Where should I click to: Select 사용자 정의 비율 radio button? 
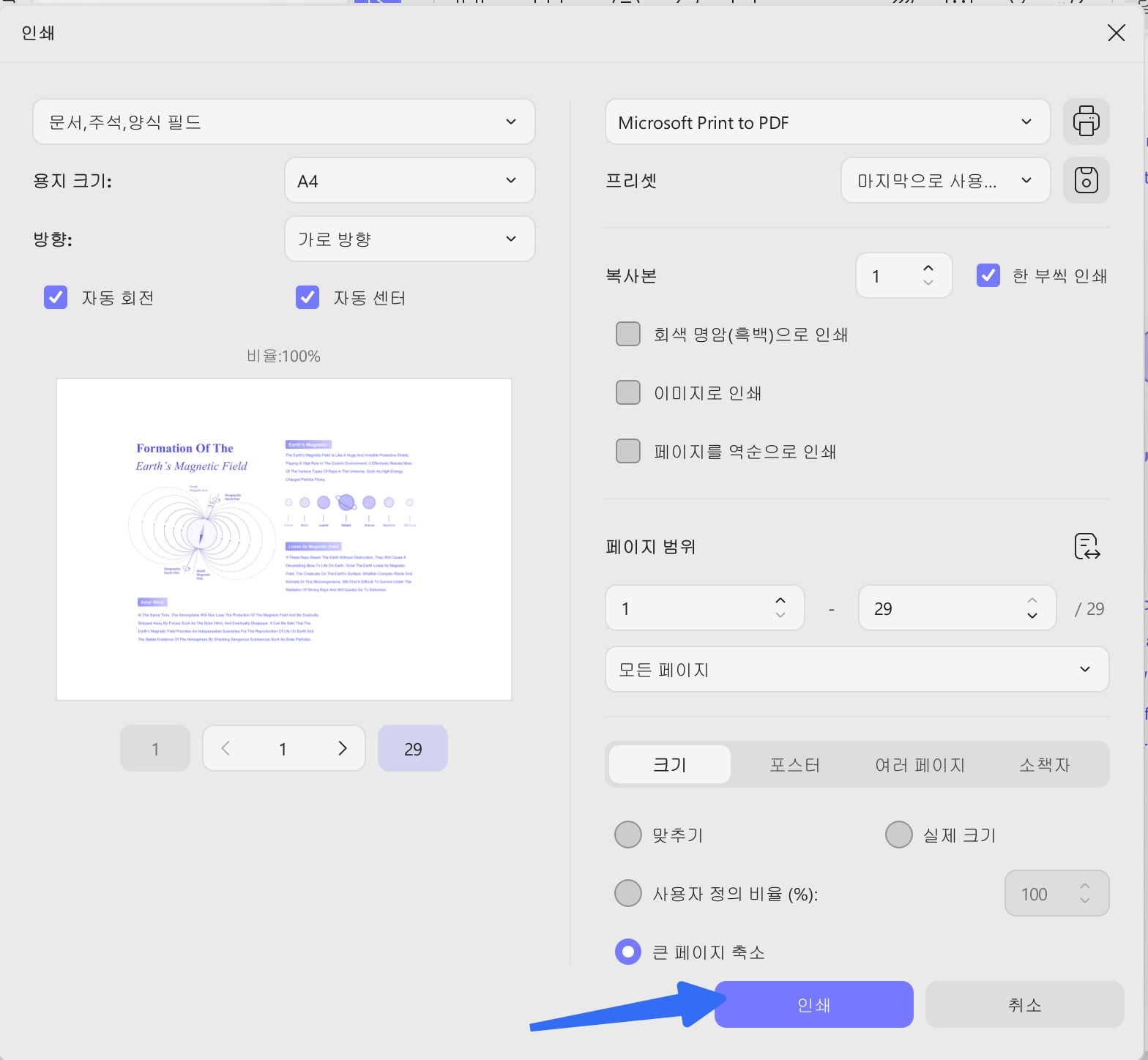628,893
